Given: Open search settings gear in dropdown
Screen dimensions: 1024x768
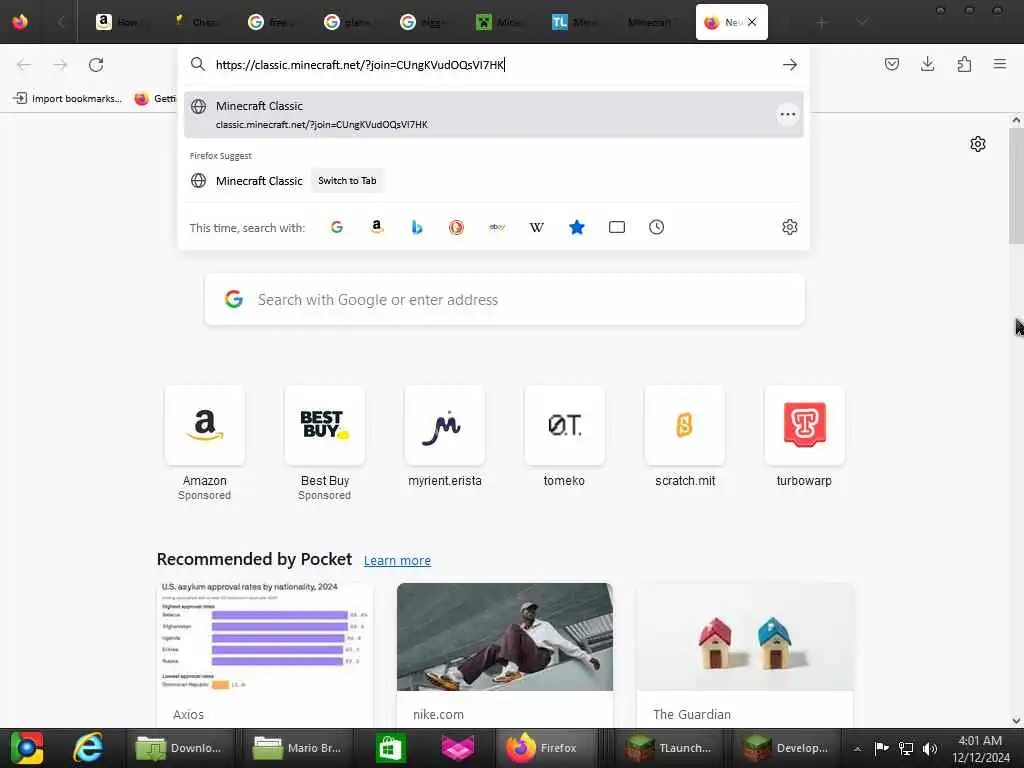Looking at the screenshot, I should [790, 227].
